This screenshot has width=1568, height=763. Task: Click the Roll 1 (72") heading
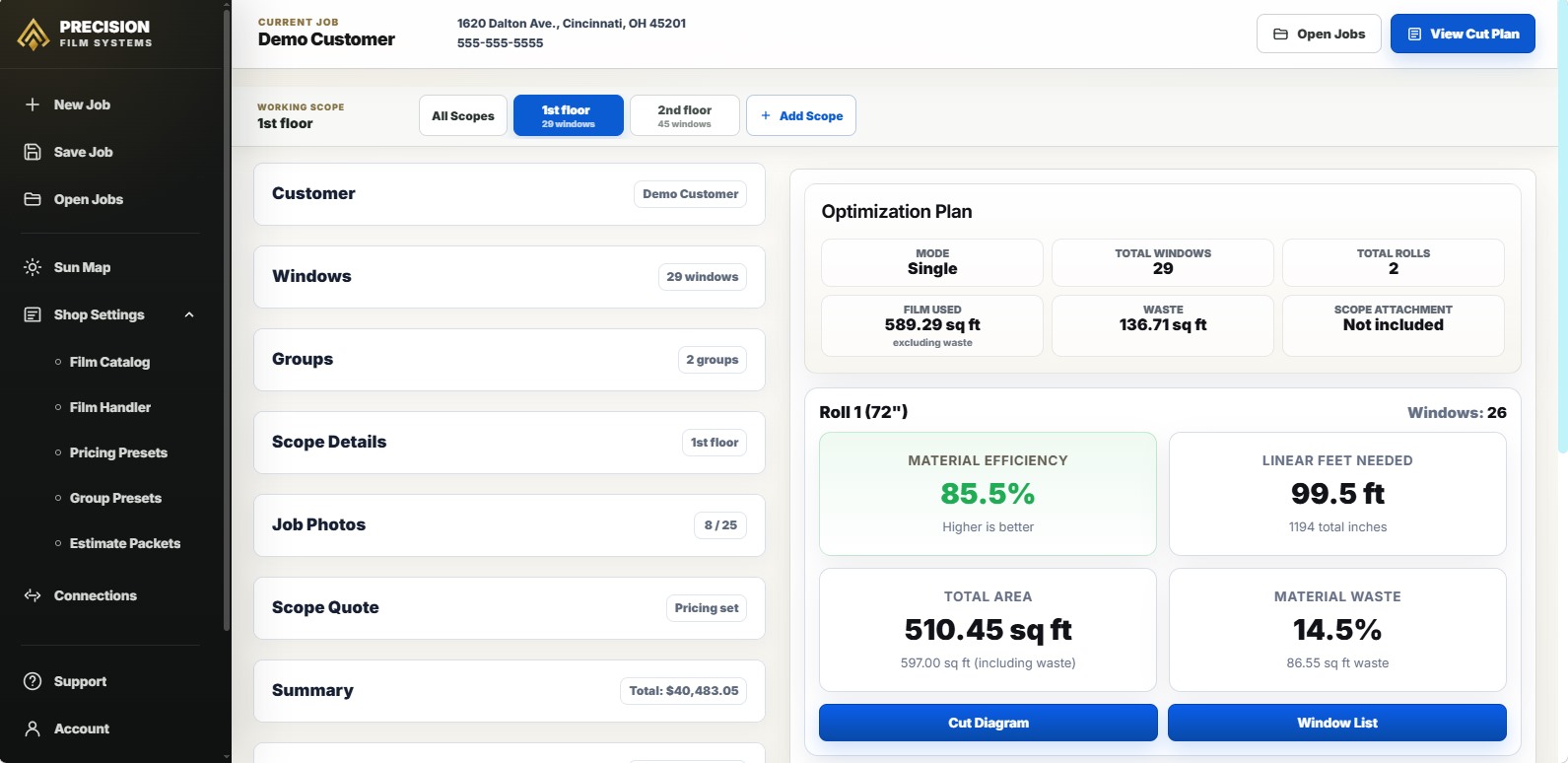[863, 412]
